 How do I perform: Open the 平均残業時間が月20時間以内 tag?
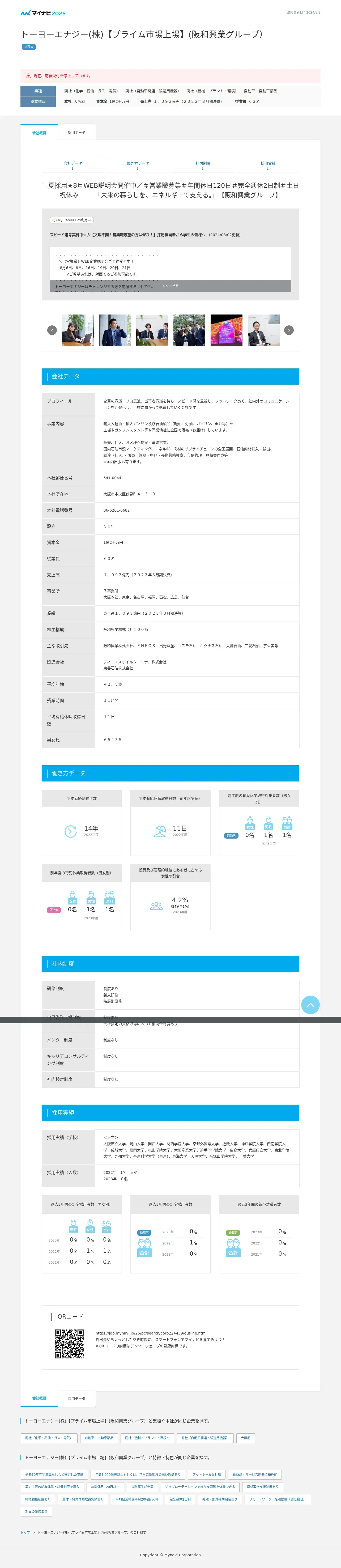[x=137, y=1499]
